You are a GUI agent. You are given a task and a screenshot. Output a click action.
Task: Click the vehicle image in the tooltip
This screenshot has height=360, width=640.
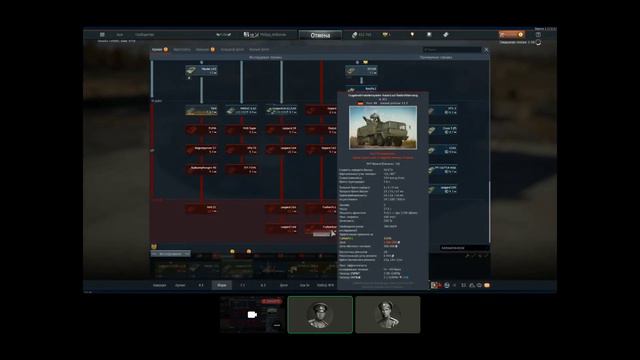[x=383, y=128]
